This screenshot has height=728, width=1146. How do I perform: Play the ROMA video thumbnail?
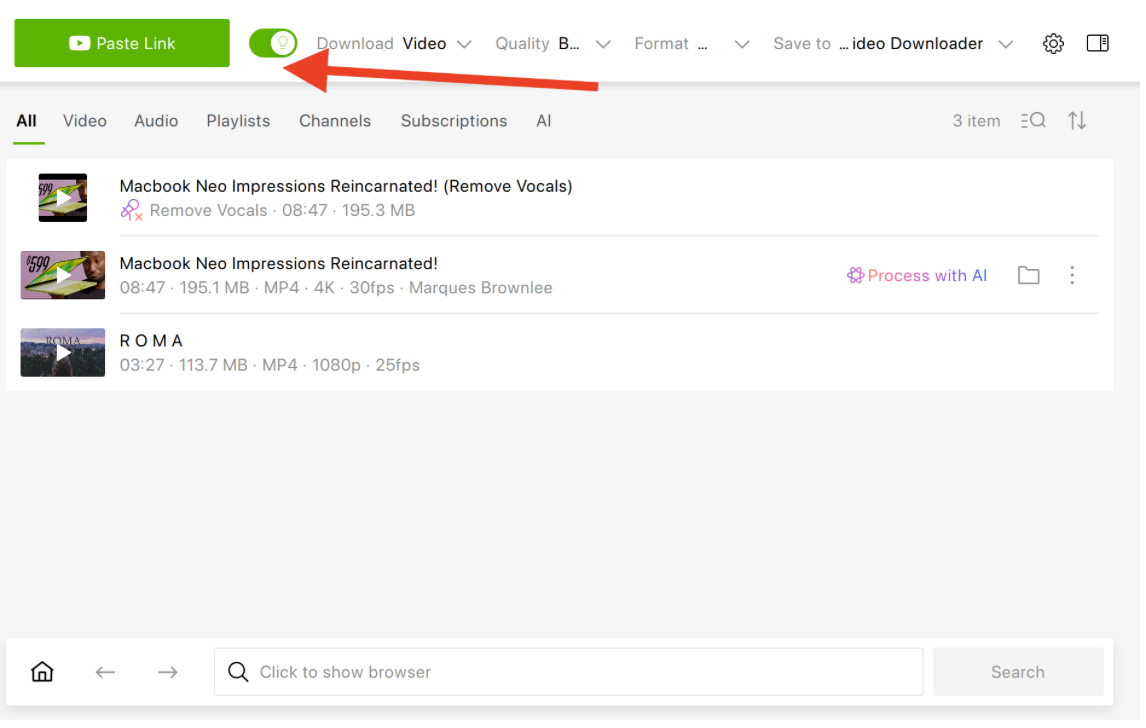coord(63,353)
